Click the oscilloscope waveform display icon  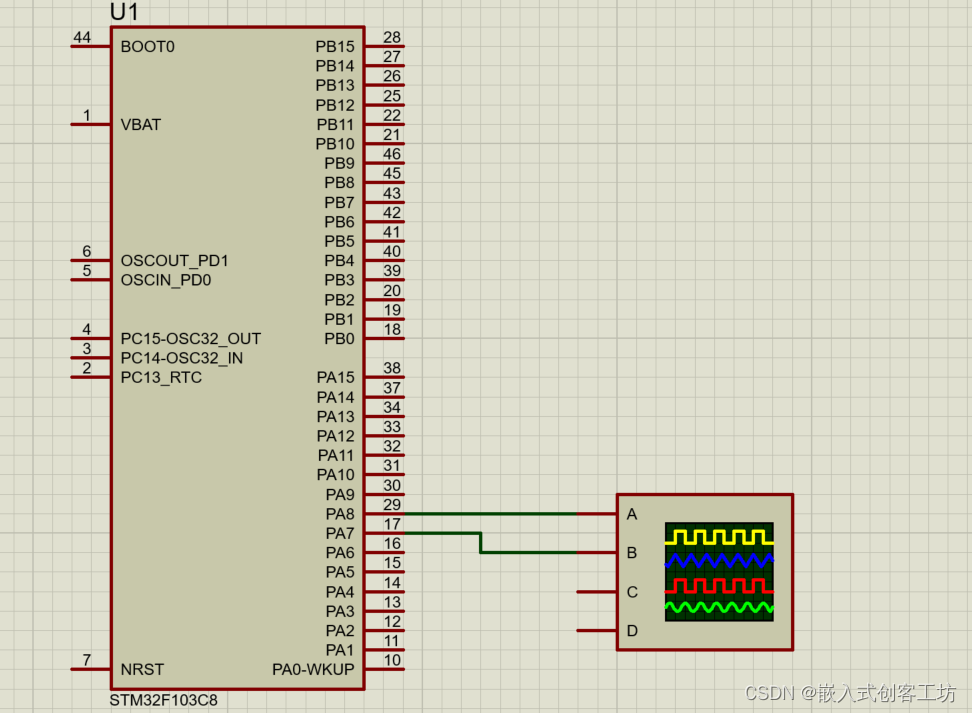point(719,572)
